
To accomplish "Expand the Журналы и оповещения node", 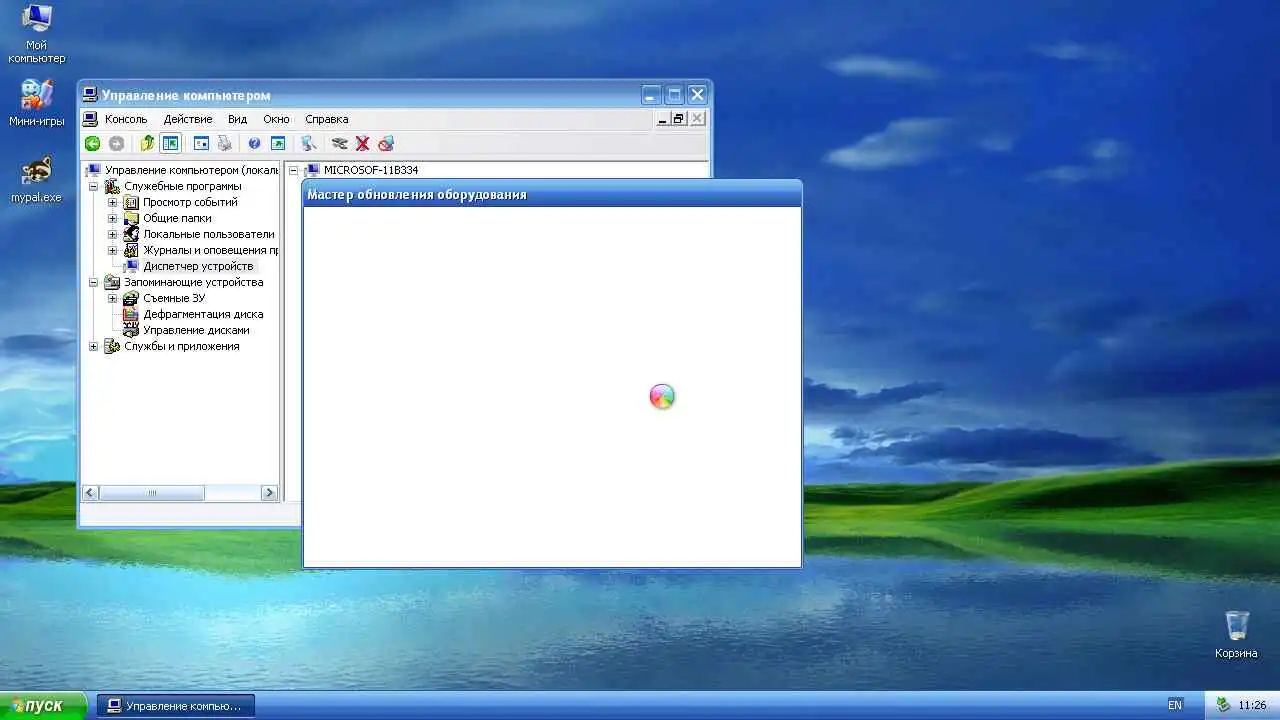I will [112, 250].
